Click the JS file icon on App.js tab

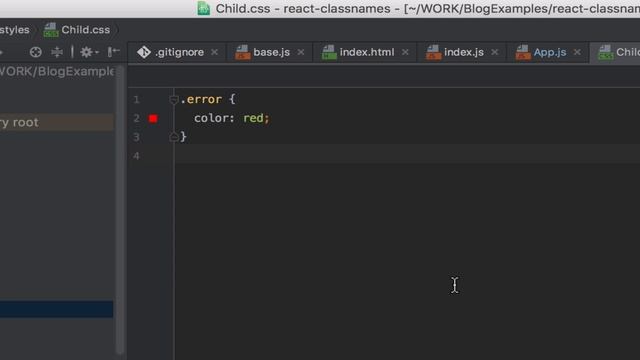tap(523, 52)
